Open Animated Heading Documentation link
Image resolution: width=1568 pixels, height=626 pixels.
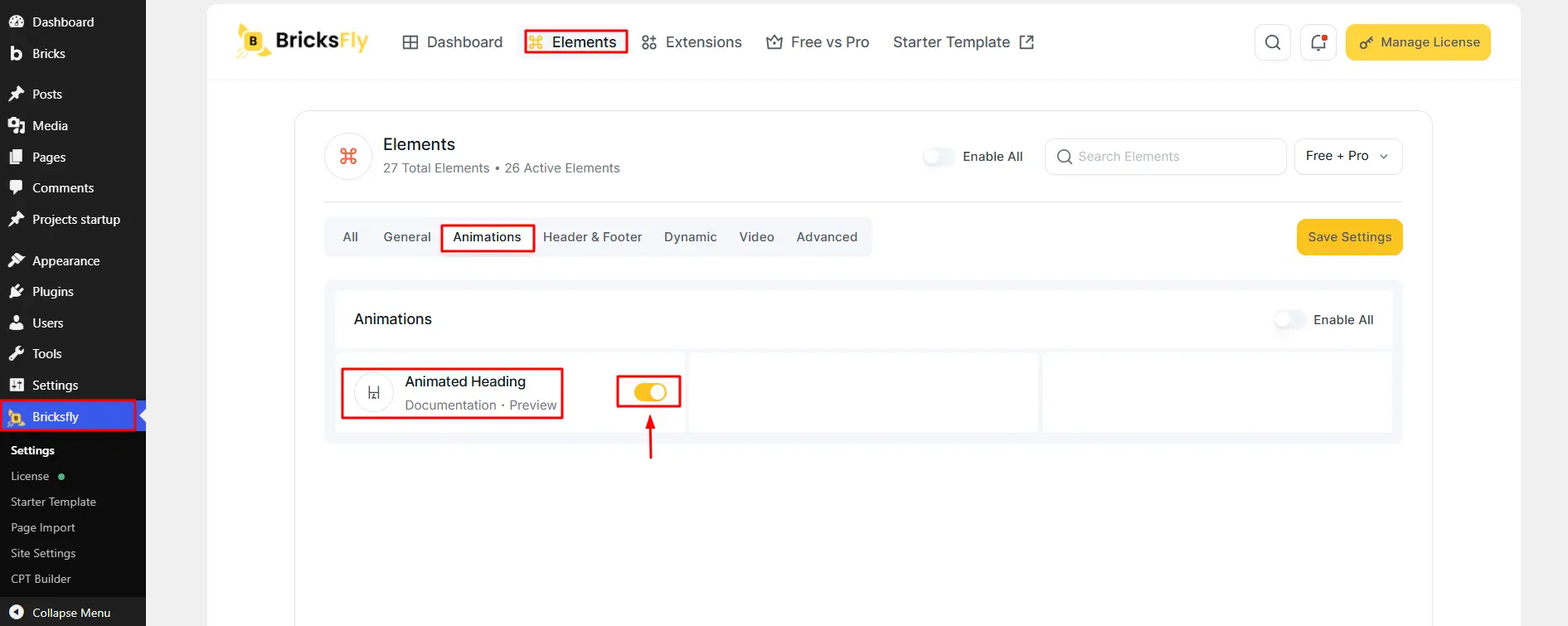pyautogui.click(x=450, y=405)
